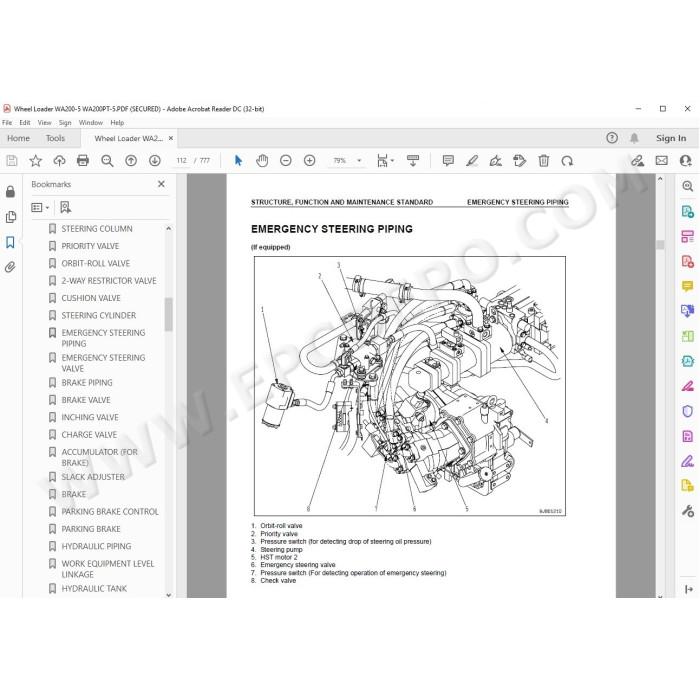Image resolution: width=700 pixels, height=700 pixels.
Task: Open the Window menu
Action: point(91,123)
